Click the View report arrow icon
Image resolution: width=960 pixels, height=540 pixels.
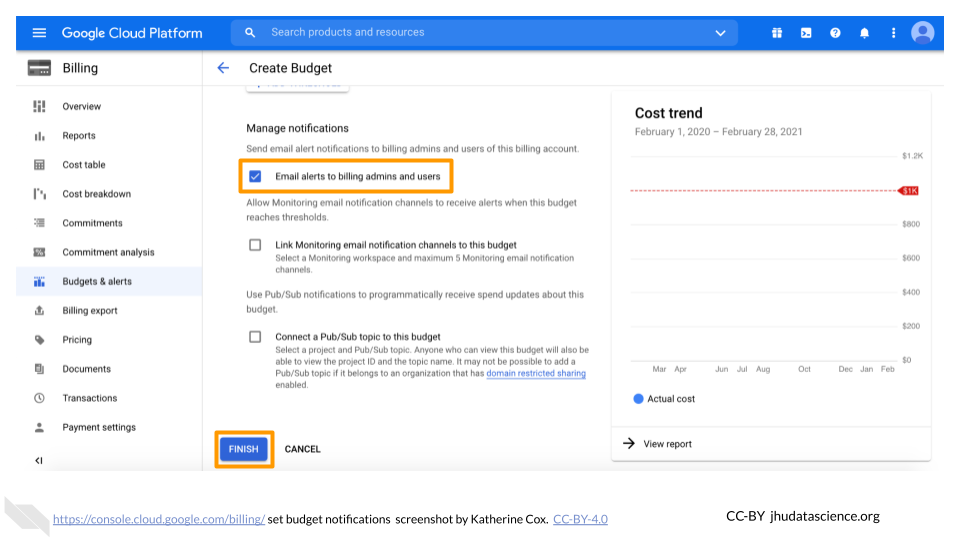point(629,443)
